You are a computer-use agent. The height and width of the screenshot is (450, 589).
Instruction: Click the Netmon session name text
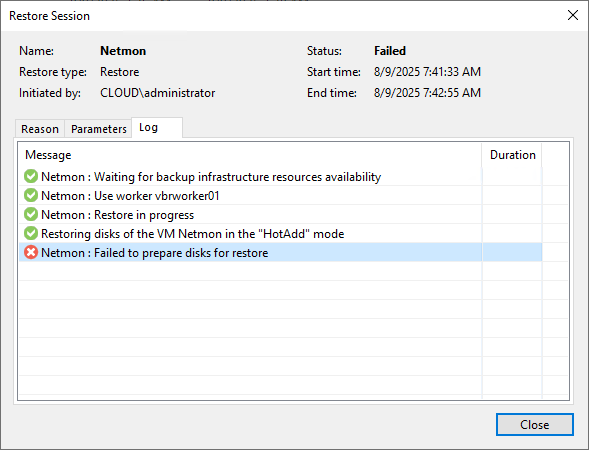[x=123, y=51]
